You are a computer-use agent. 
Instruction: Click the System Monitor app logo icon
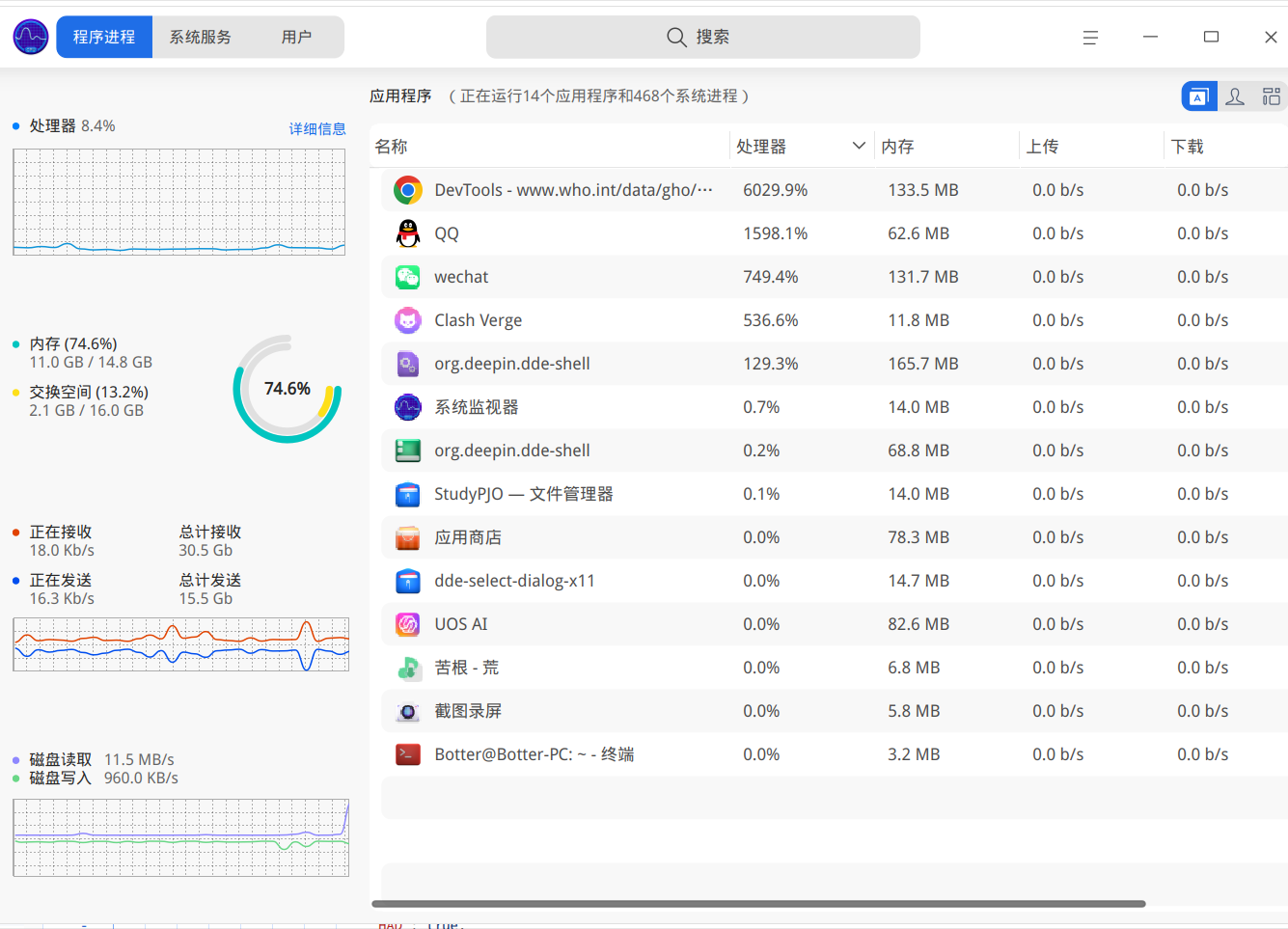click(31, 37)
